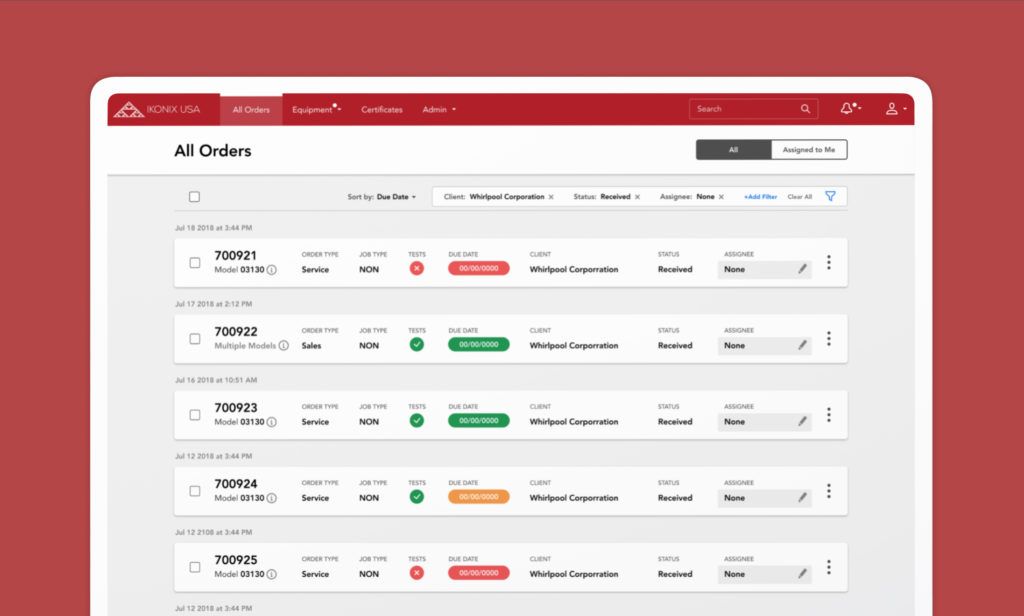This screenshot has height=616, width=1024.
Task: Switch view to Assigned to Me
Action: (809, 150)
